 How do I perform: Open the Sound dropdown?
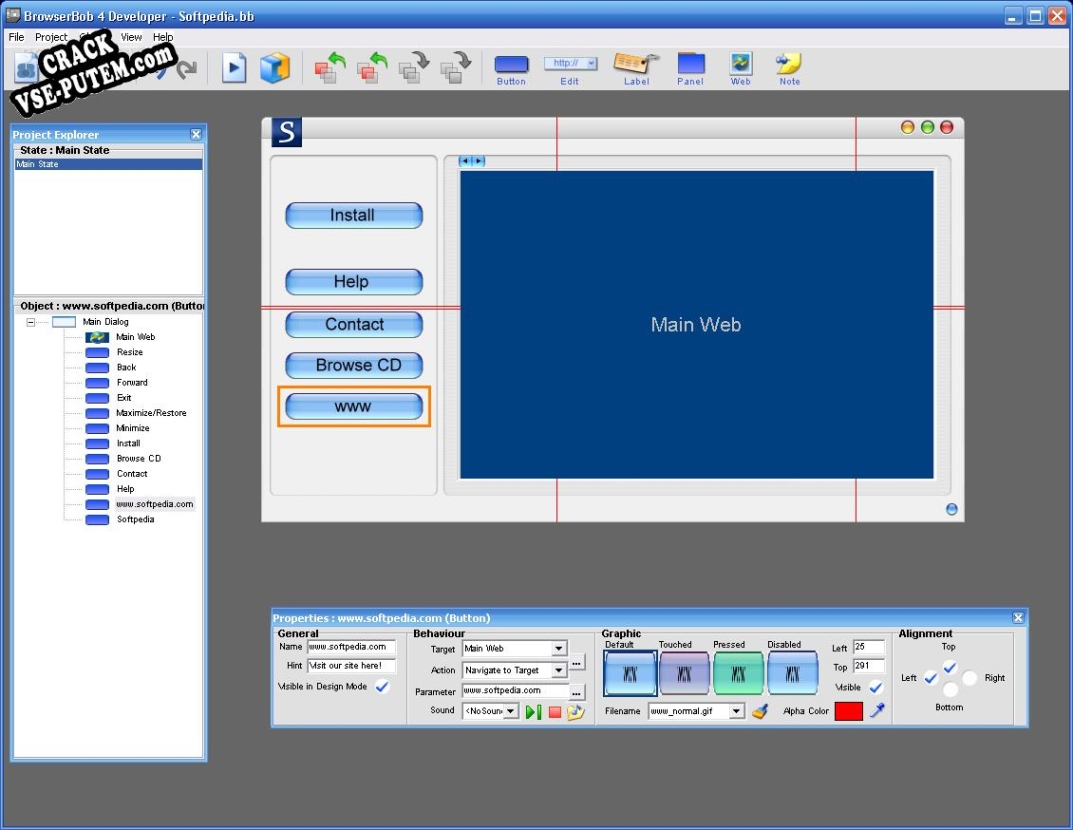[511, 711]
